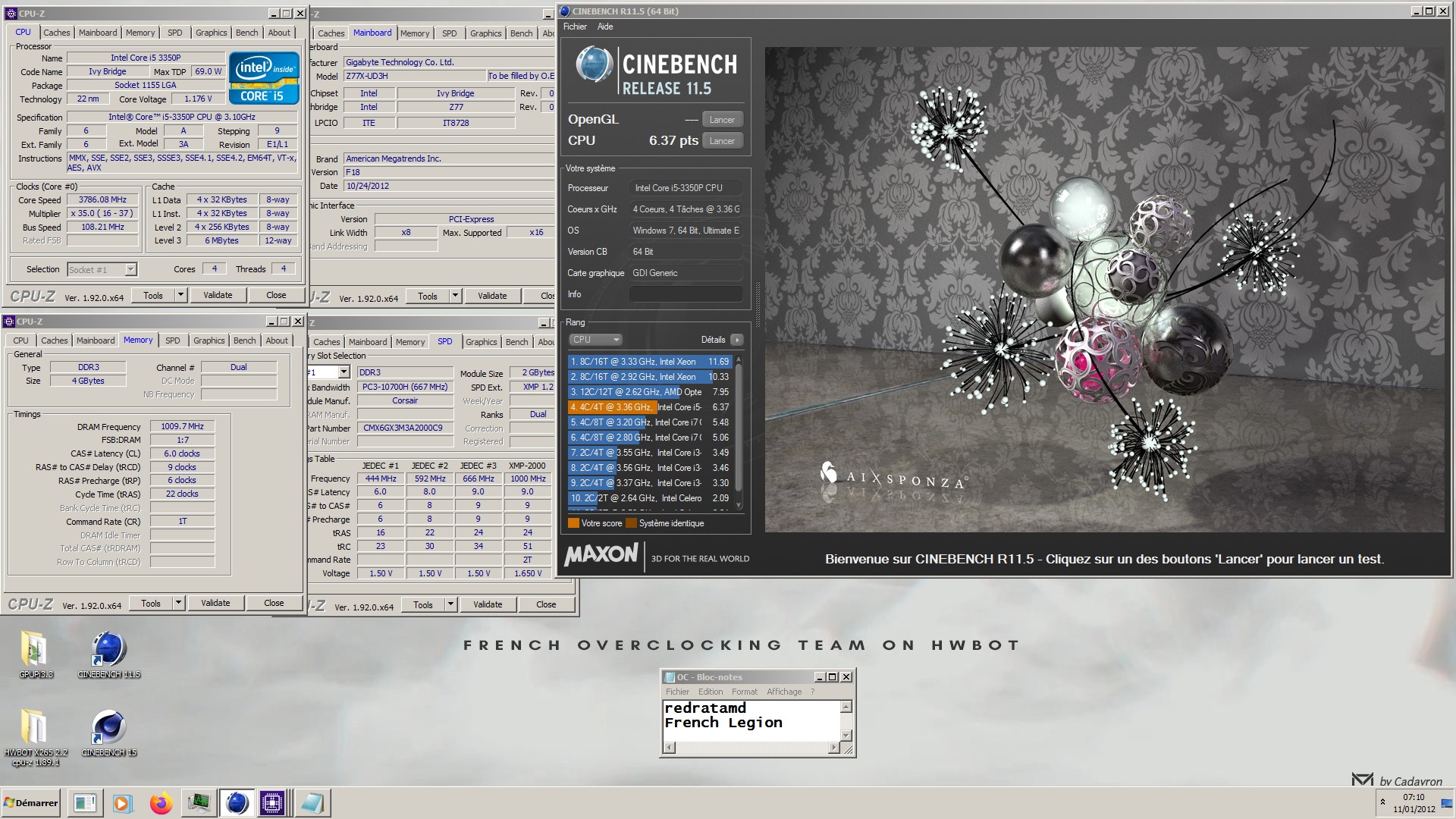The image size is (1456, 819).
Task: Switch to Graphics tab in the Memory CPU-Z window
Action: 209,340
